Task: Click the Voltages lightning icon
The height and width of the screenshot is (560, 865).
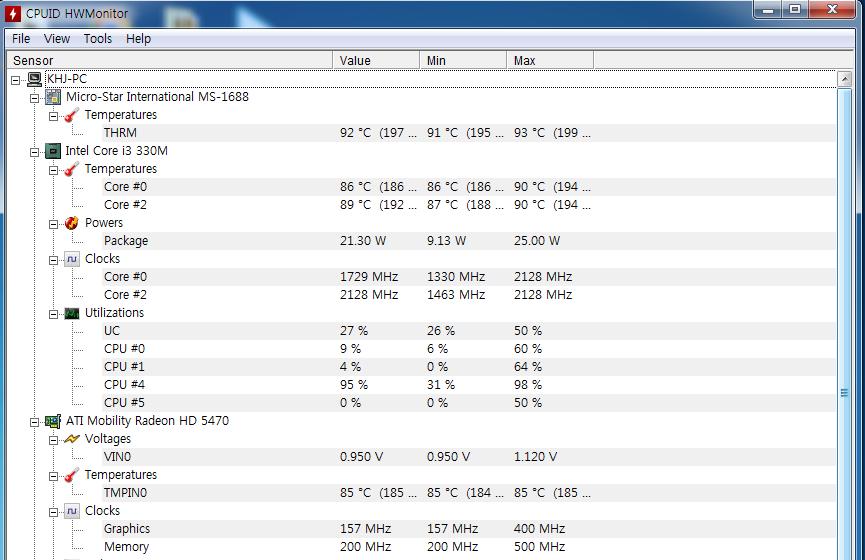Action: [72, 439]
